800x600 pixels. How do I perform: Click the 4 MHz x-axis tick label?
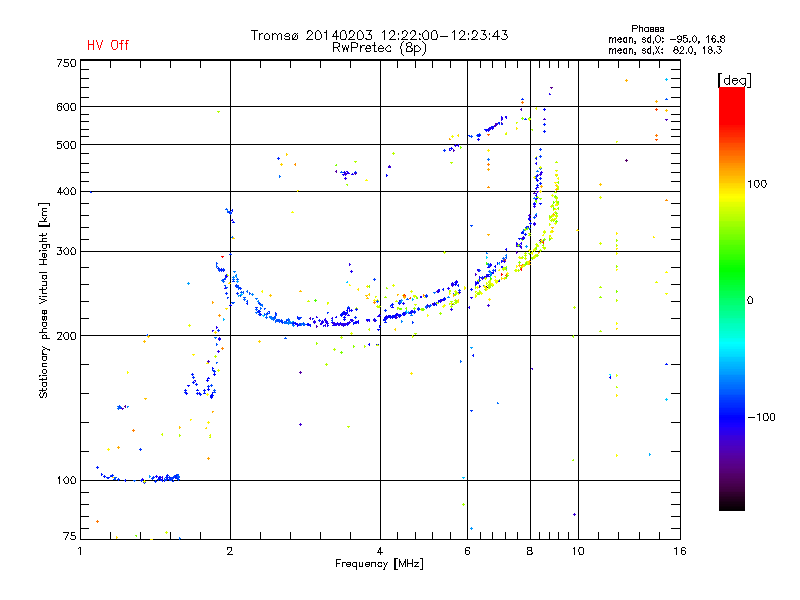[x=380, y=551]
